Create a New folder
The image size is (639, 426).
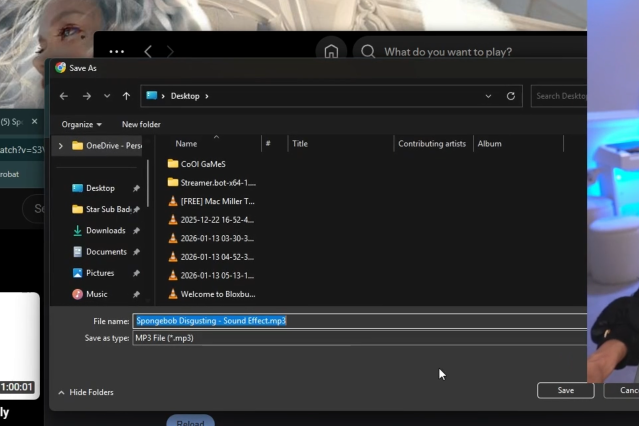141,124
